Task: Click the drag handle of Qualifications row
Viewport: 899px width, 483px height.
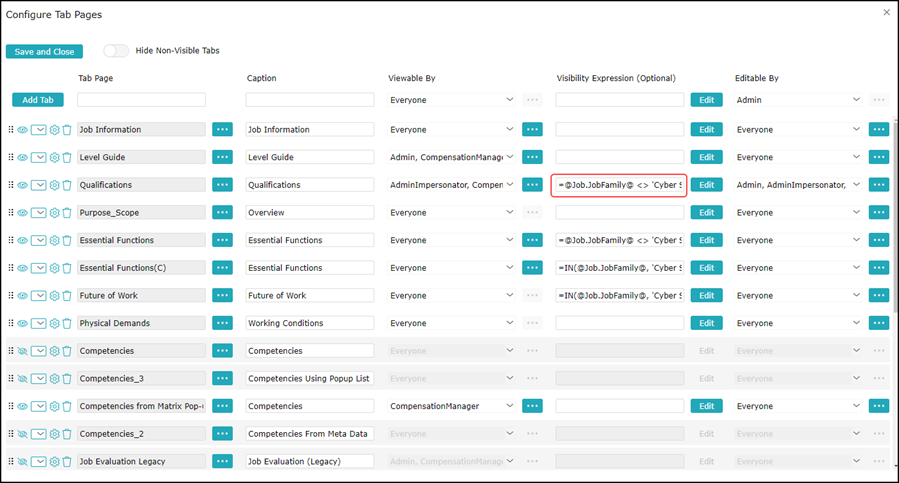Action: pyautogui.click(x=11, y=185)
